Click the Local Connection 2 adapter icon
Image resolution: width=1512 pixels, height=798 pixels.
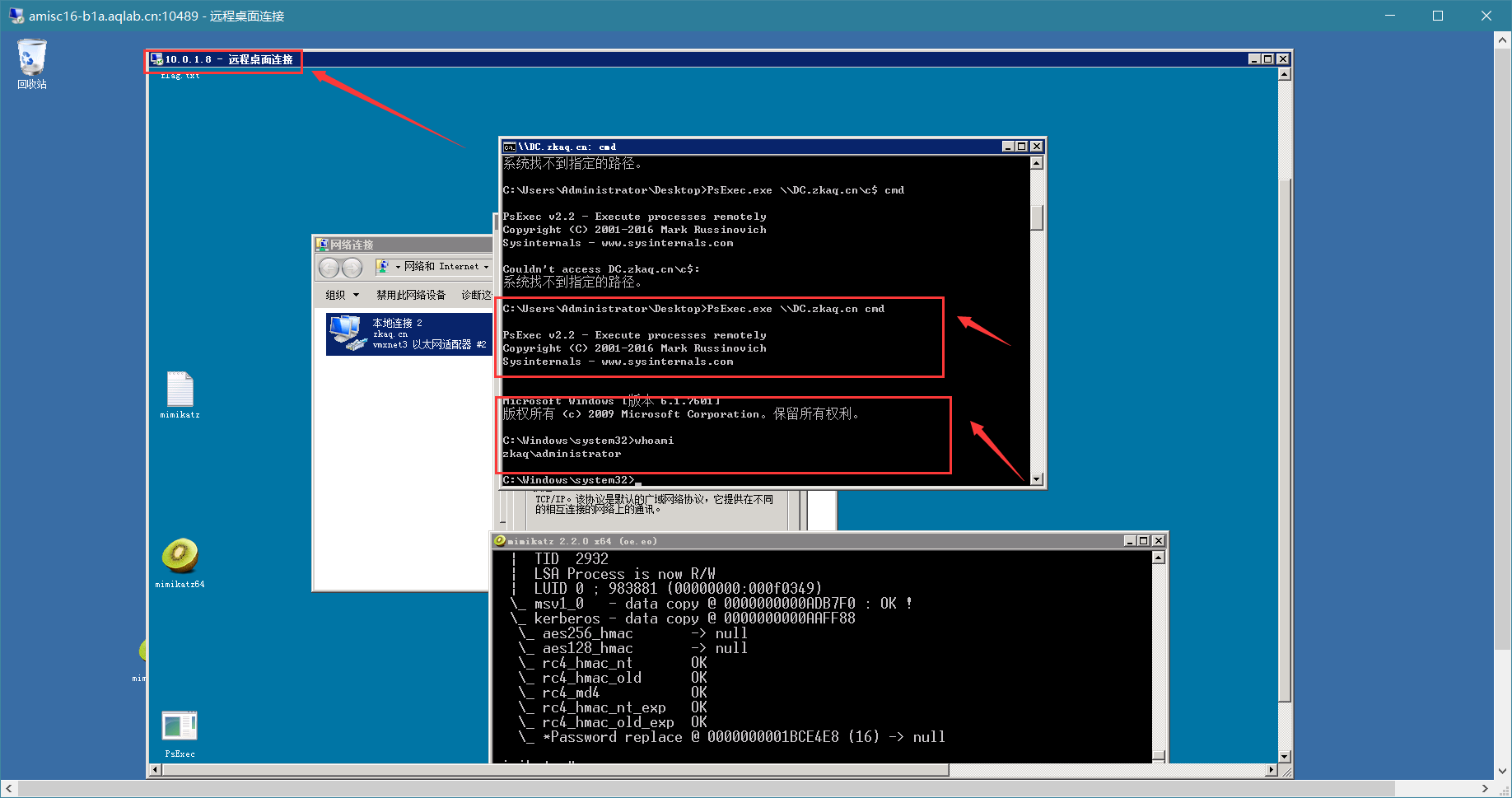coord(347,333)
